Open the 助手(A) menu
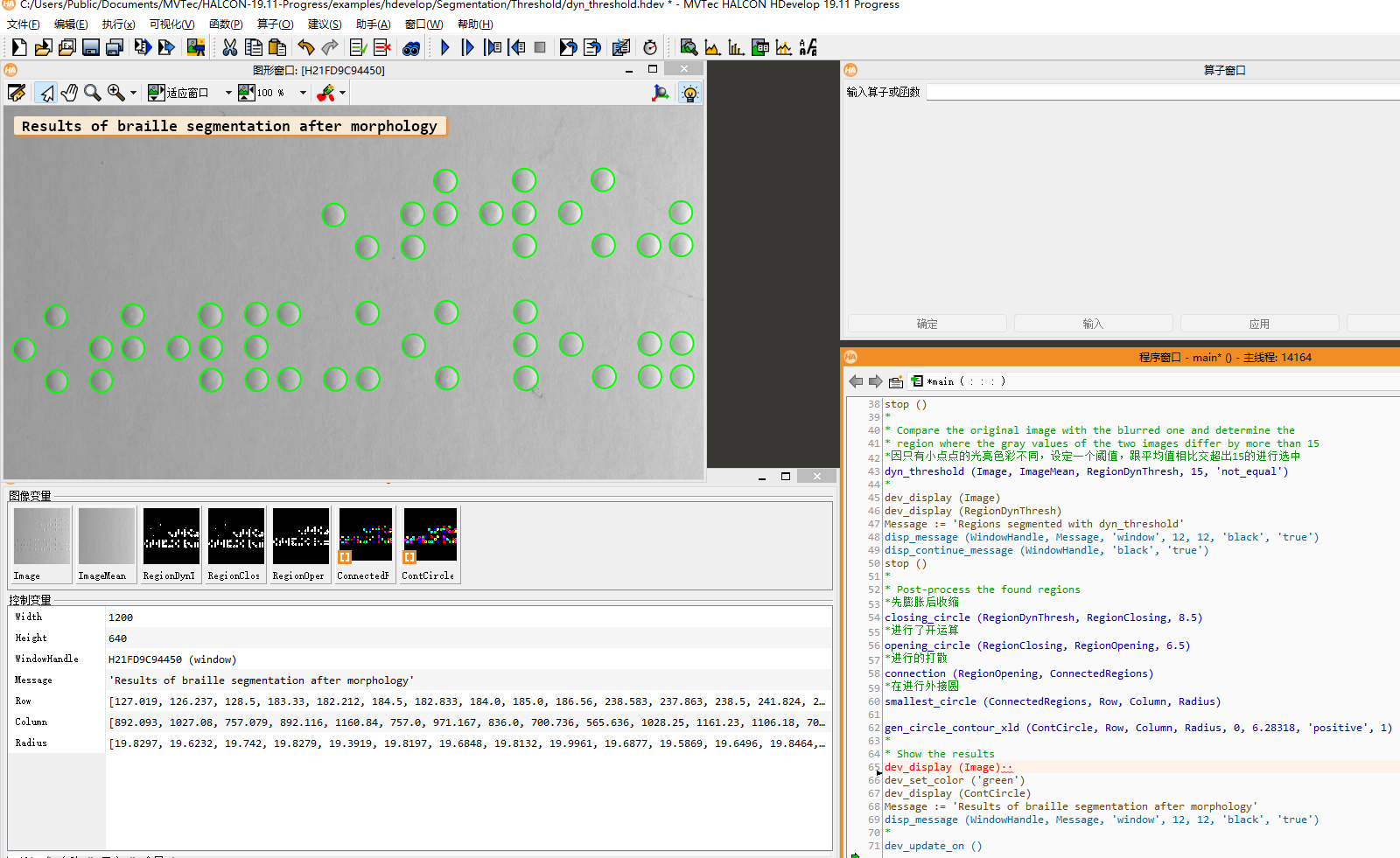The height and width of the screenshot is (858, 1400). tap(373, 24)
